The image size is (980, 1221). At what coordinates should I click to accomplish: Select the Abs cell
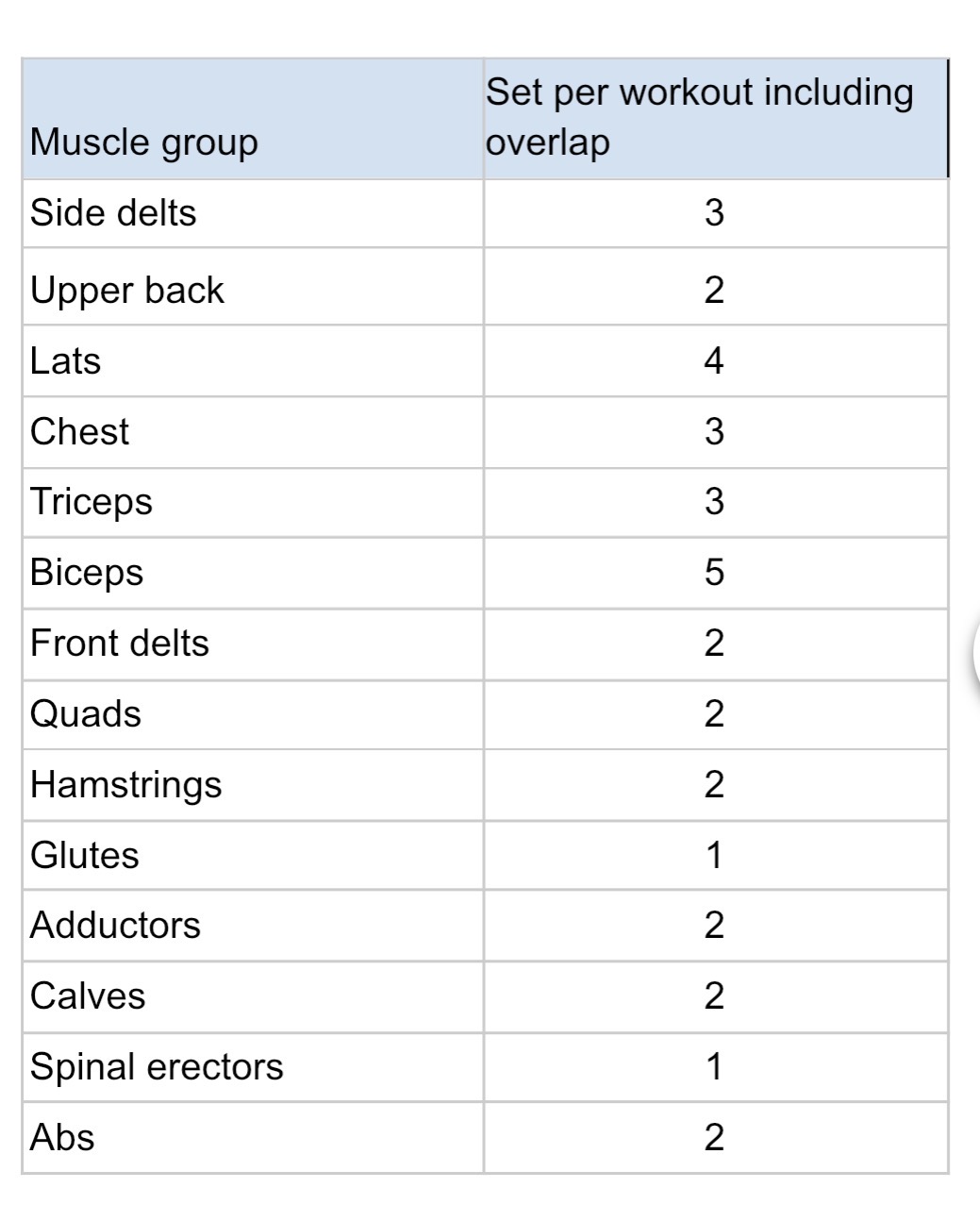coord(253,1138)
